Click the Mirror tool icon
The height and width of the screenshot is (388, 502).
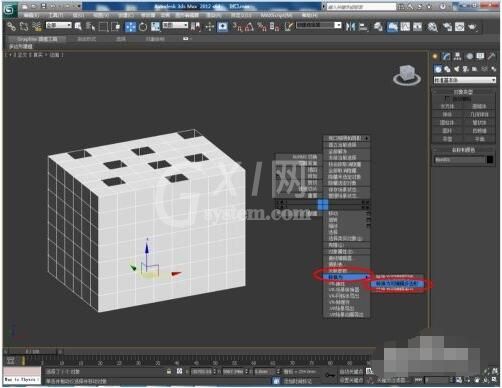(x=350, y=27)
